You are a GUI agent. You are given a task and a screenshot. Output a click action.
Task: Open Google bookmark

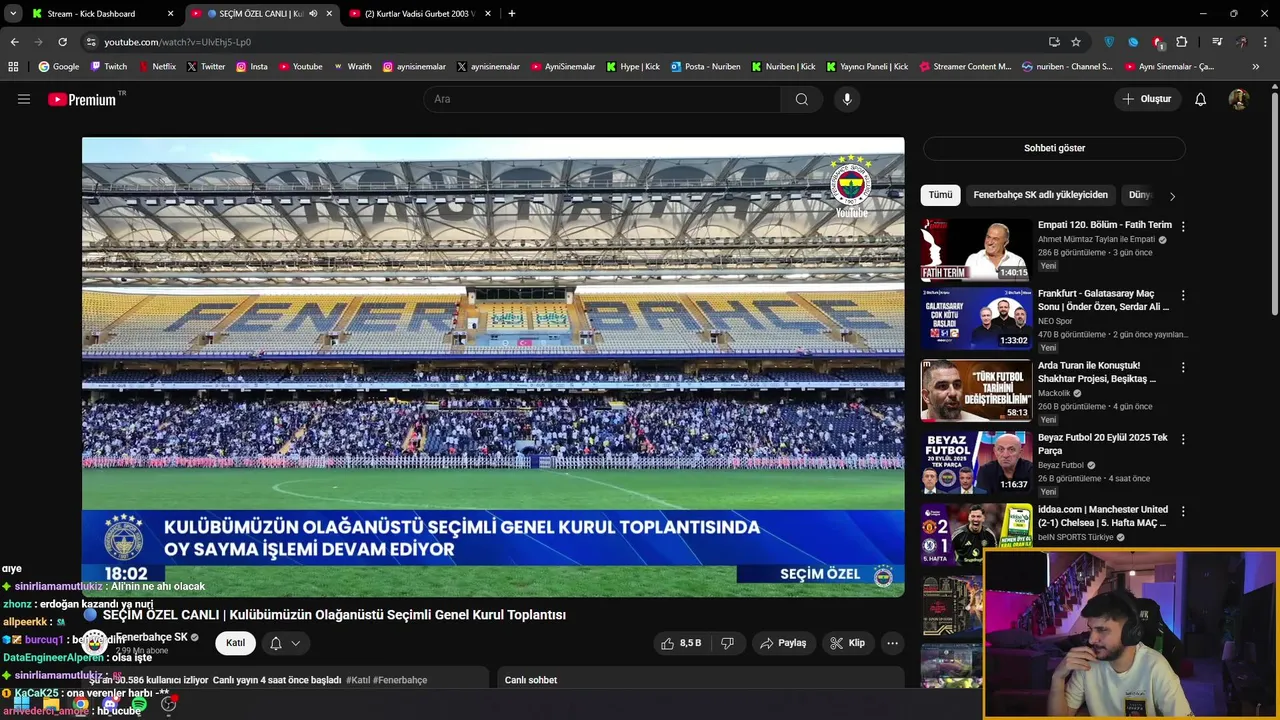(x=59, y=66)
